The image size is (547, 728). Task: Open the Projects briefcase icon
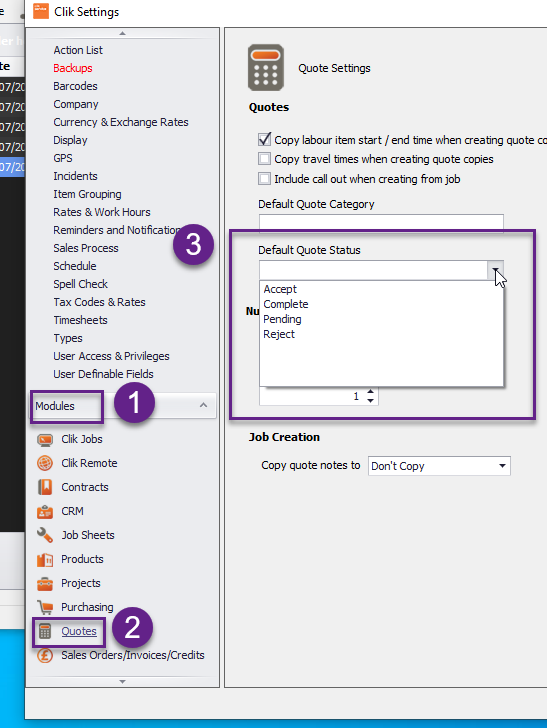tap(45, 584)
